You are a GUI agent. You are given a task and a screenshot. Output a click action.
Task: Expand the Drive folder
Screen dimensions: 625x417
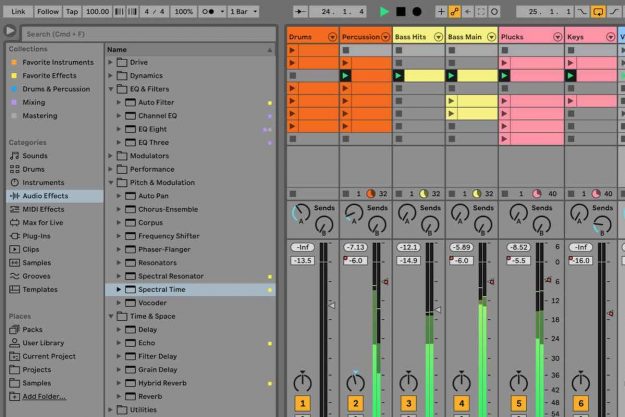click(110, 62)
